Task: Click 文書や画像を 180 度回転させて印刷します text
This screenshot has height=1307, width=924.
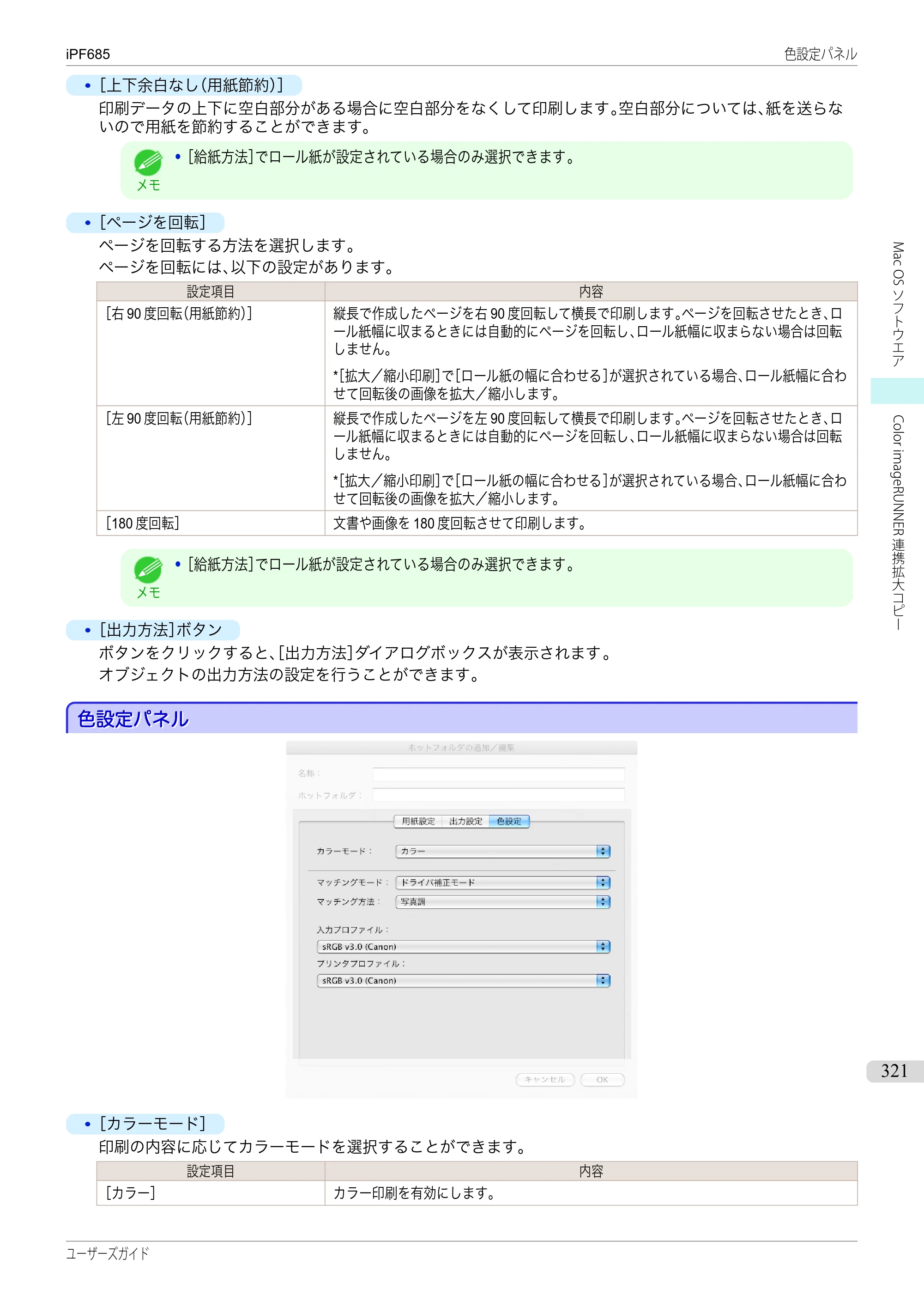Action: (x=460, y=523)
